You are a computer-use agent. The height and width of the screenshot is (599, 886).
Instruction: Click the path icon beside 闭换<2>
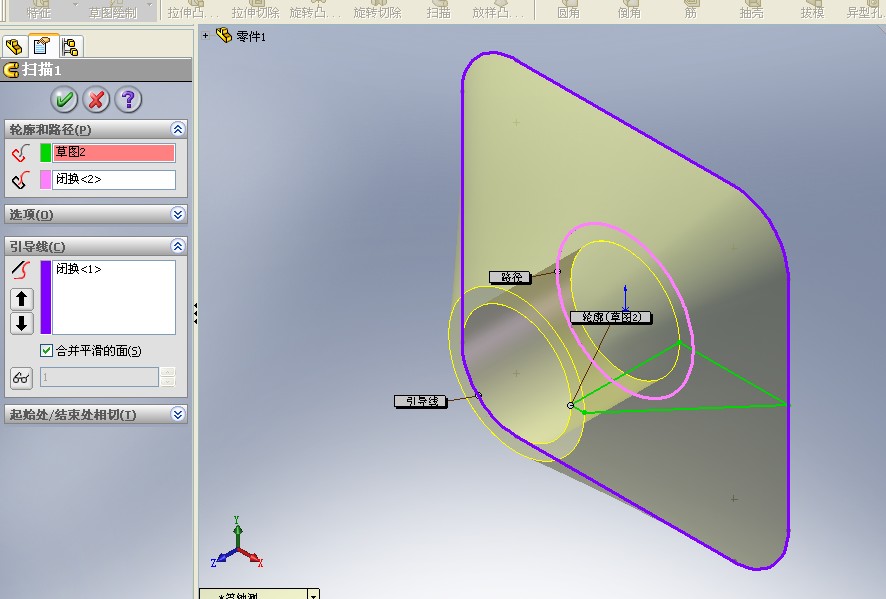click(x=21, y=180)
